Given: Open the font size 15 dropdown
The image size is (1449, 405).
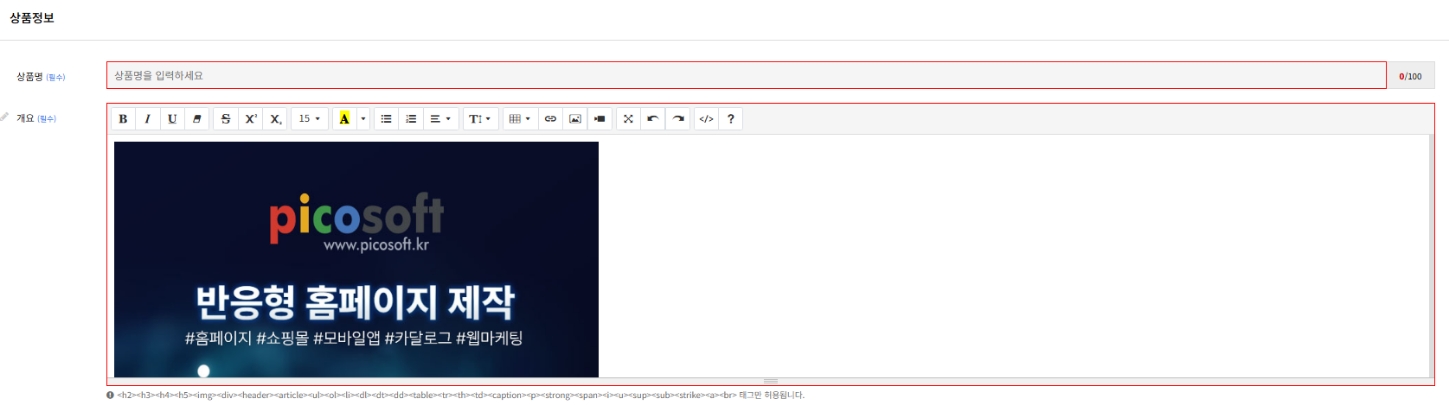Looking at the screenshot, I should point(310,119).
